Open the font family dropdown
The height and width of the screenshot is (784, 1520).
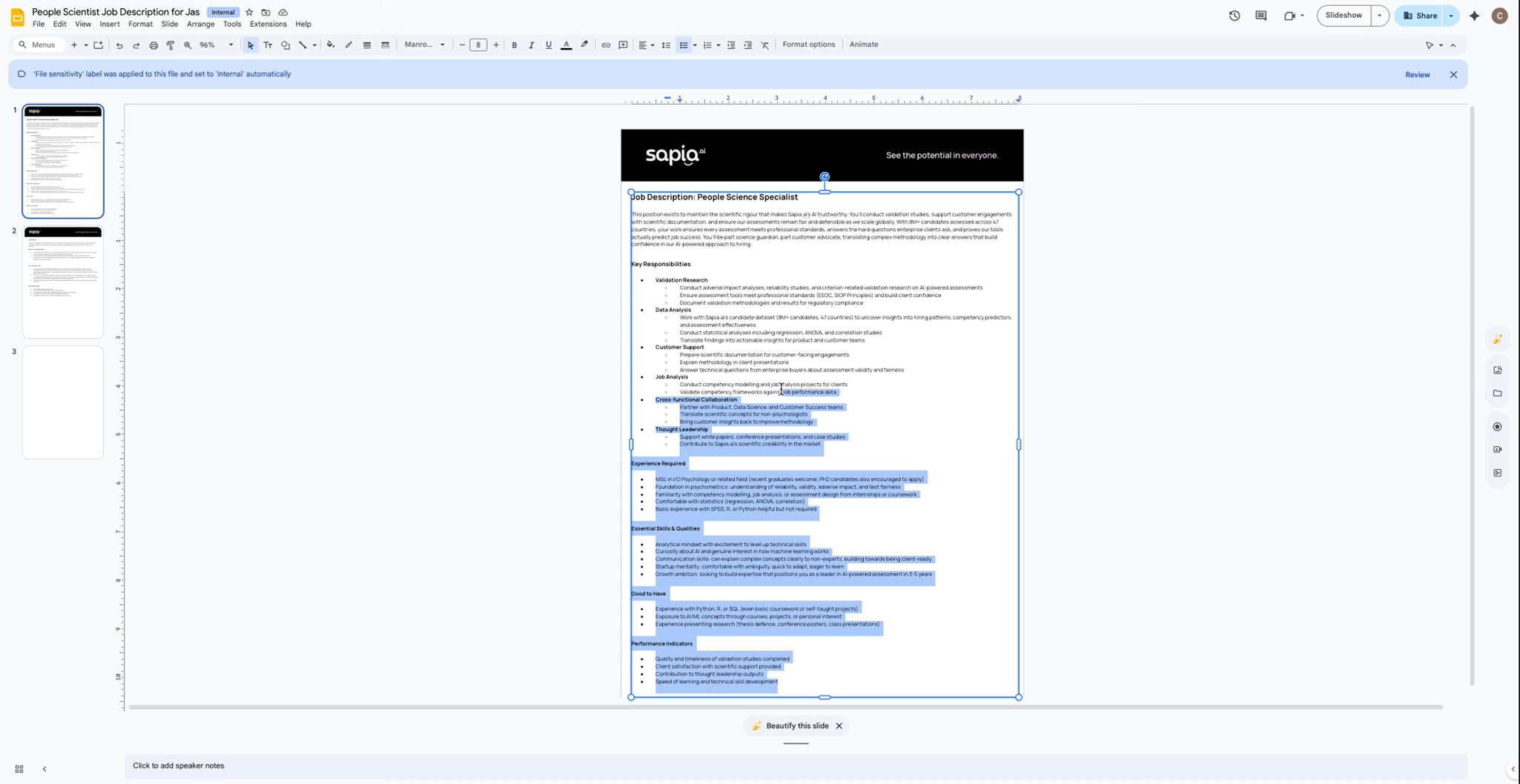pyautogui.click(x=425, y=45)
